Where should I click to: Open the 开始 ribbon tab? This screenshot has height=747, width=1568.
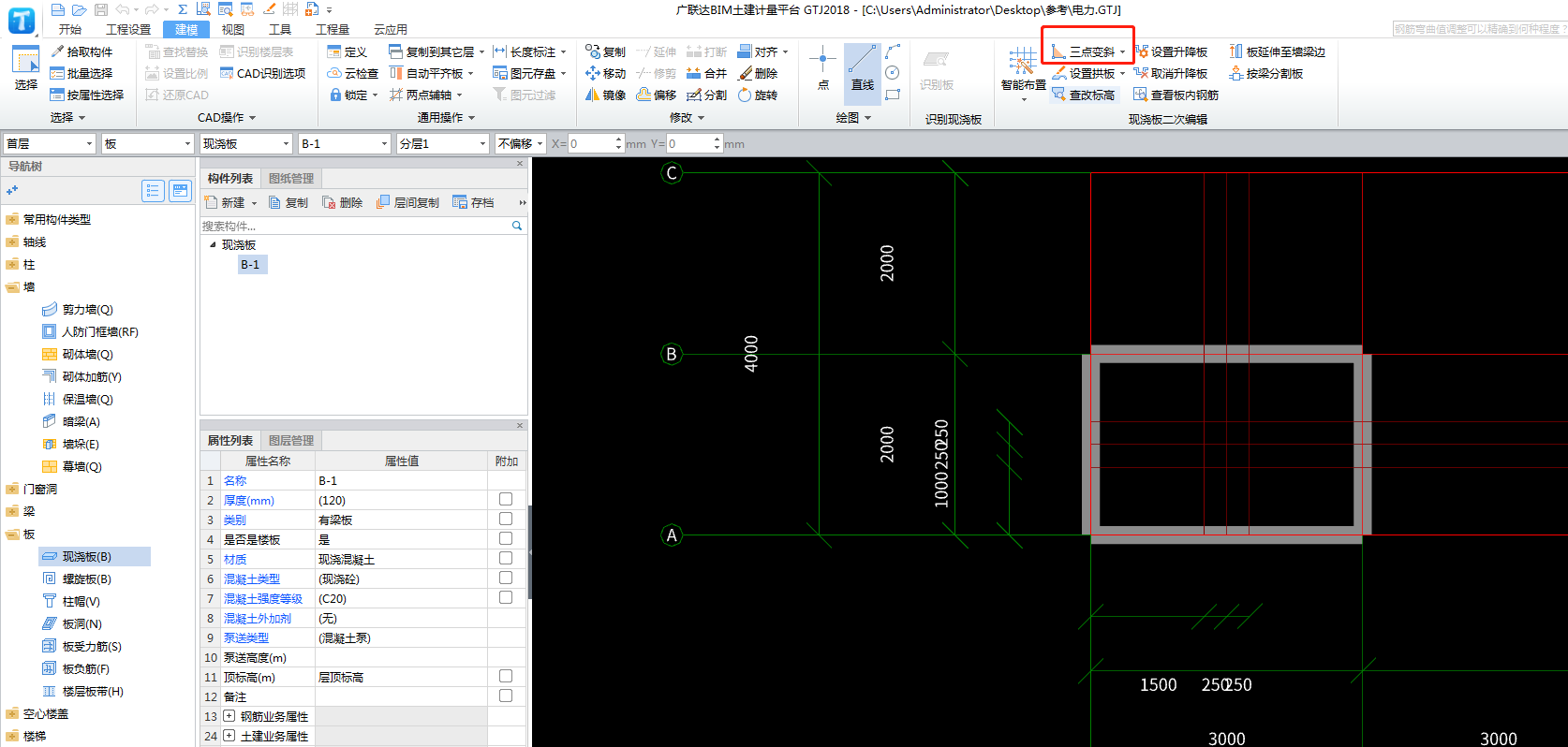point(70,30)
